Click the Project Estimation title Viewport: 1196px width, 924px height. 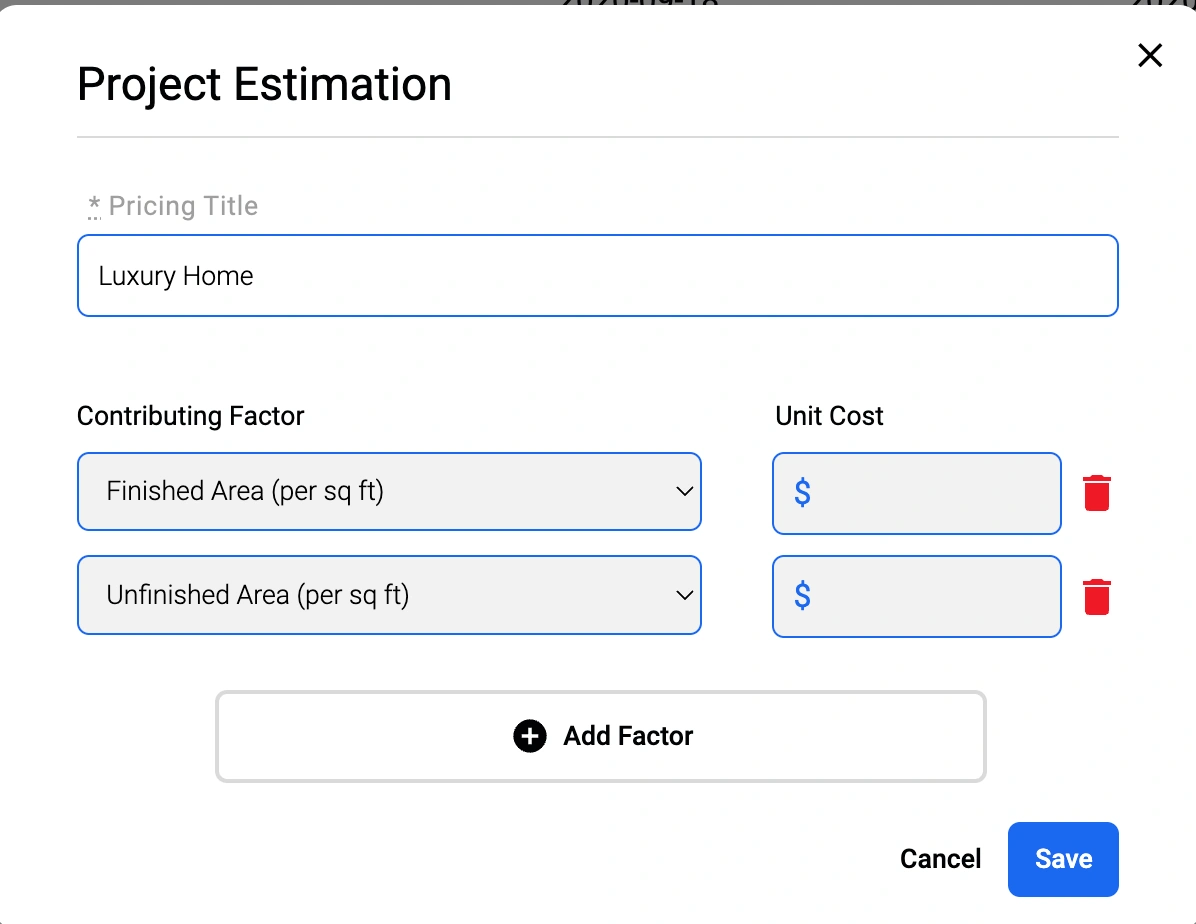pyautogui.click(x=264, y=85)
